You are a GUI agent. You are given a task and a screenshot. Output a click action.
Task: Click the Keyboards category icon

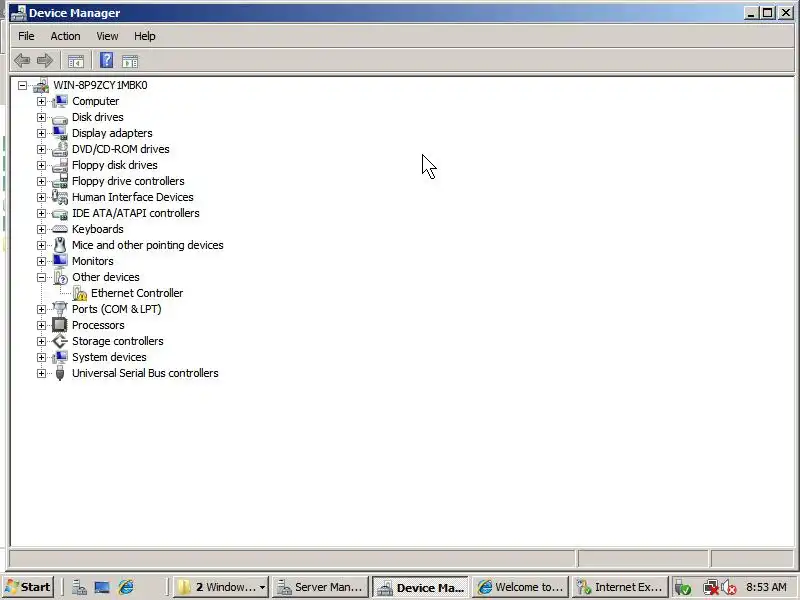pos(60,229)
